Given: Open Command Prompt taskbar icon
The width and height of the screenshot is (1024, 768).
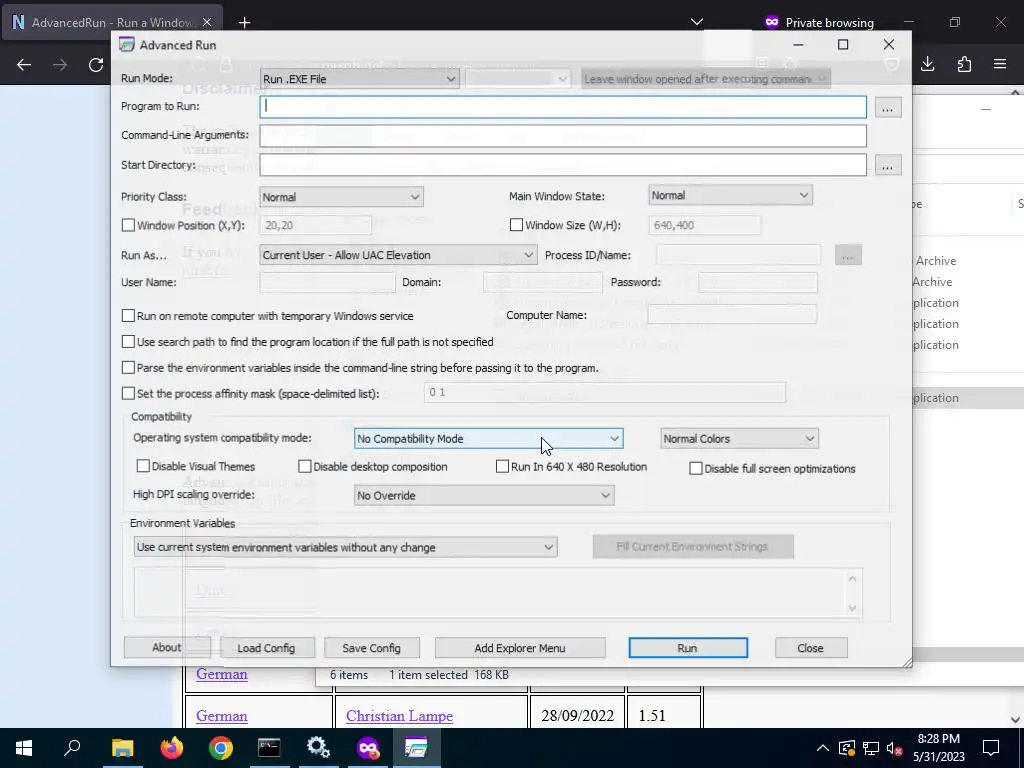Looking at the screenshot, I should coord(269,748).
